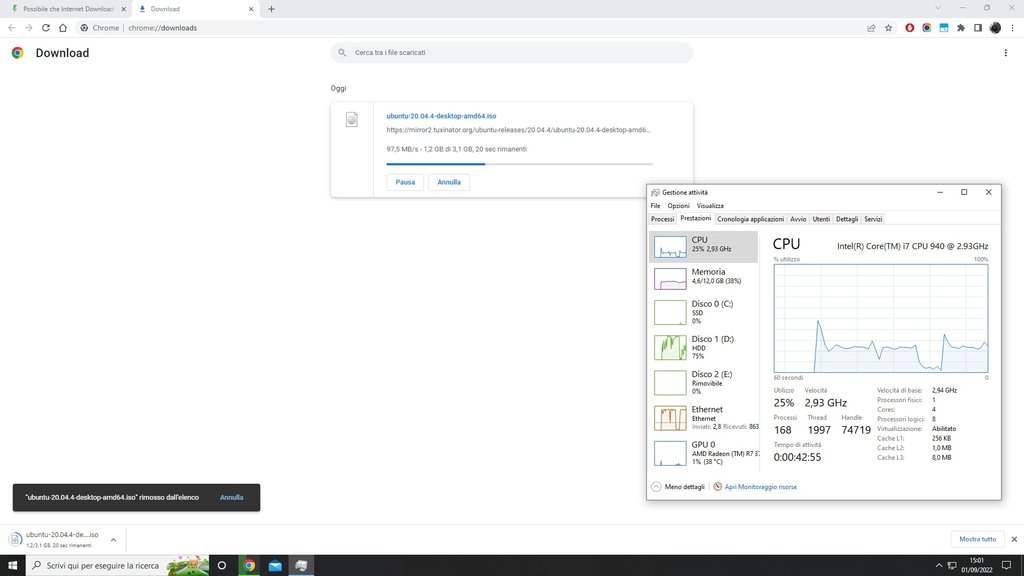
Task: Click the share page icon in address bar
Action: pyautogui.click(x=871, y=28)
